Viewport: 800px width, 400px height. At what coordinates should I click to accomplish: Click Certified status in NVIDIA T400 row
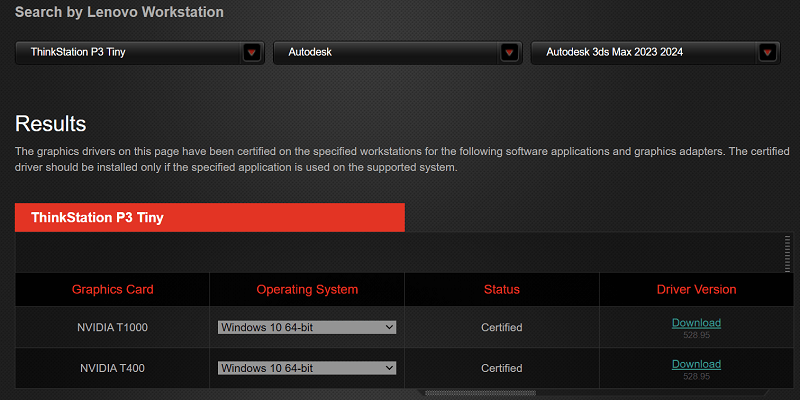pos(502,368)
